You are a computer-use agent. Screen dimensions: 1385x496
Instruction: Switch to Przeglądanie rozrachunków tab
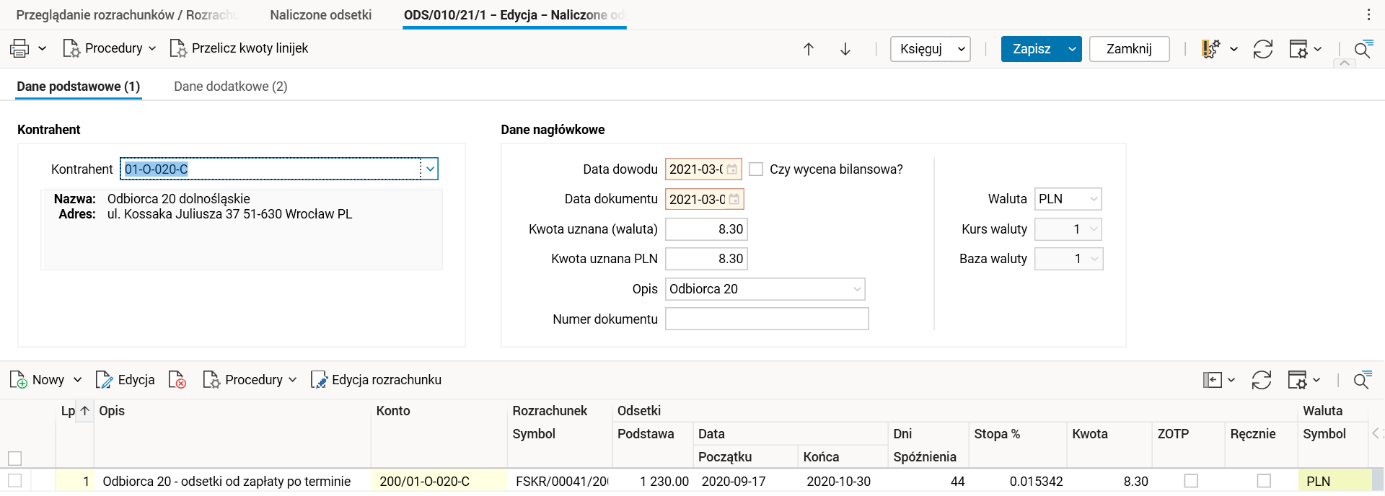(127, 15)
